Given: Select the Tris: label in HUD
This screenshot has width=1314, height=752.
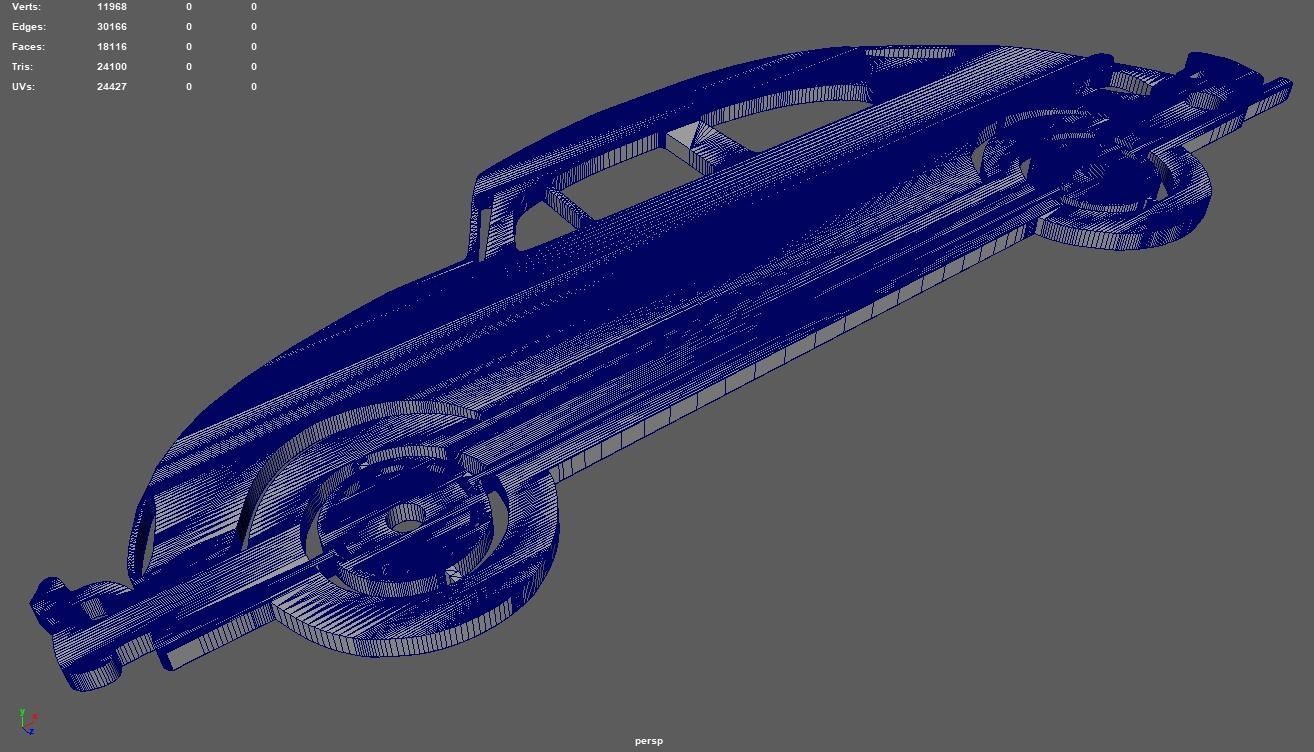Looking at the screenshot, I should [x=23, y=66].
